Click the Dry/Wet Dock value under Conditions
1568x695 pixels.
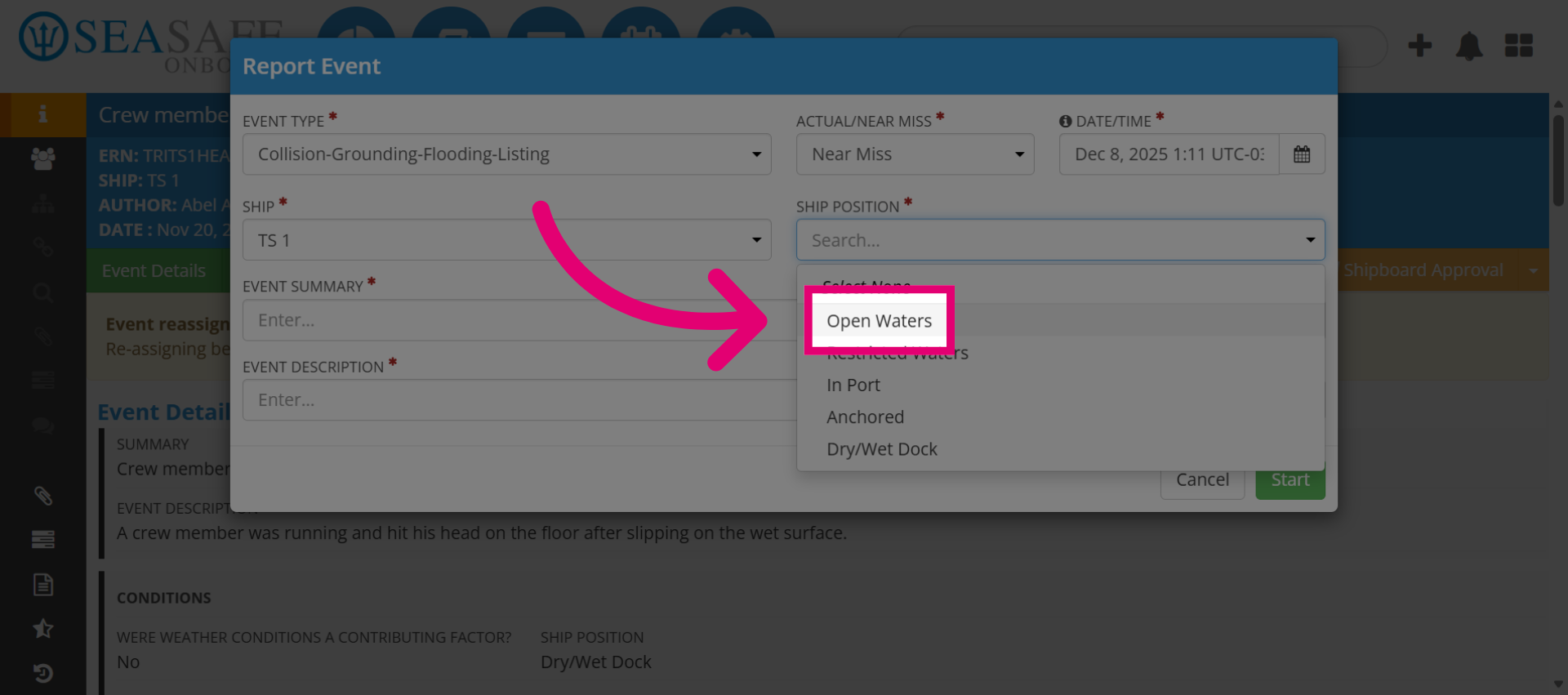595,662
